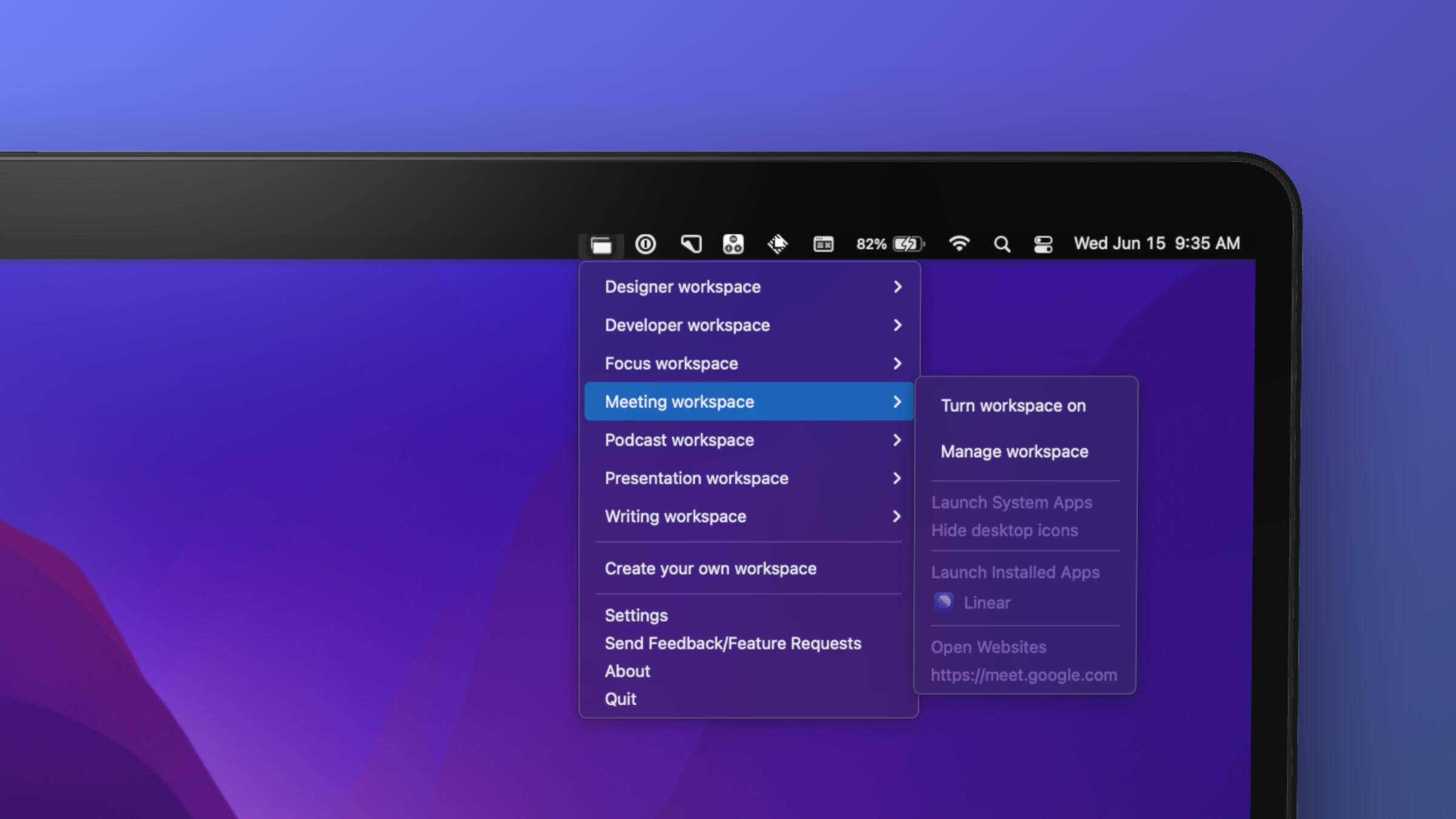Open Send Feedback/Feature Requests

click(733, 644)
